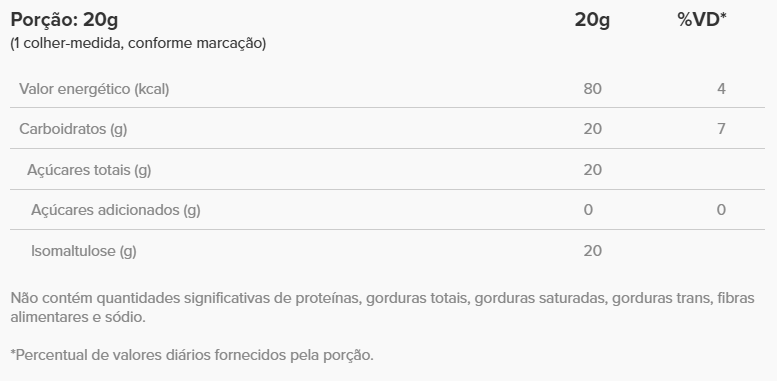Screen dimensions: 777x381
Task: Click the Açúcares adicionados 0 percent value
Action: [x=721, y=210]
